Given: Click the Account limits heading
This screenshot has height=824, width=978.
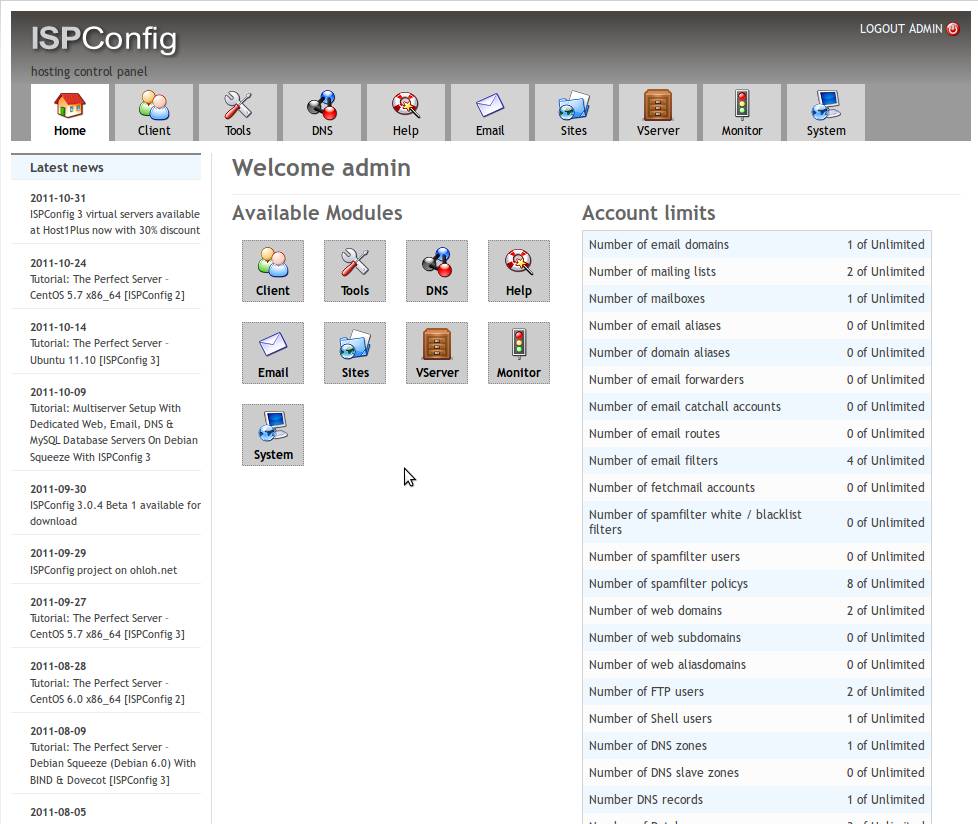Looking at the screenshot, I should point(649,213).
